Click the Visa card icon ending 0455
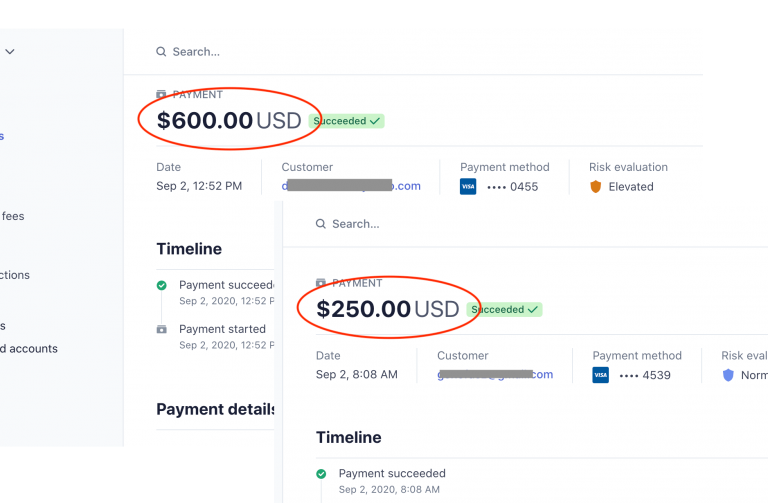 click(x=468, y=186)
